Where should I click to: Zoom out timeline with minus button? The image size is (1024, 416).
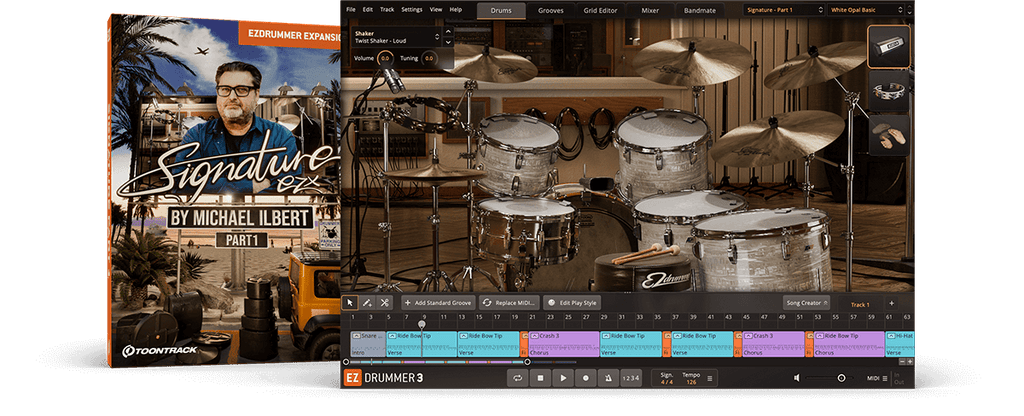(903, 361)
